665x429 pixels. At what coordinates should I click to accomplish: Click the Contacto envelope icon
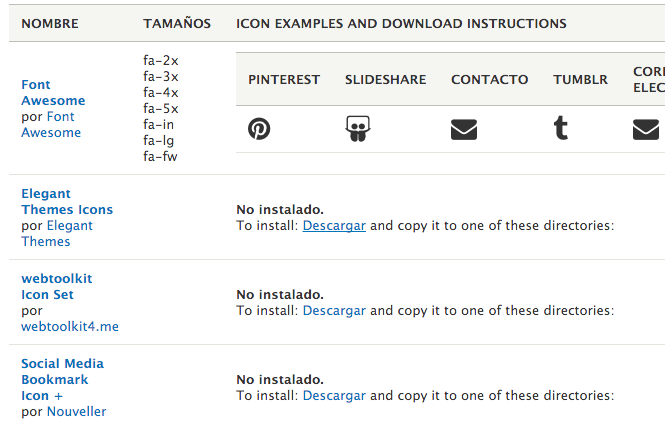464,129
